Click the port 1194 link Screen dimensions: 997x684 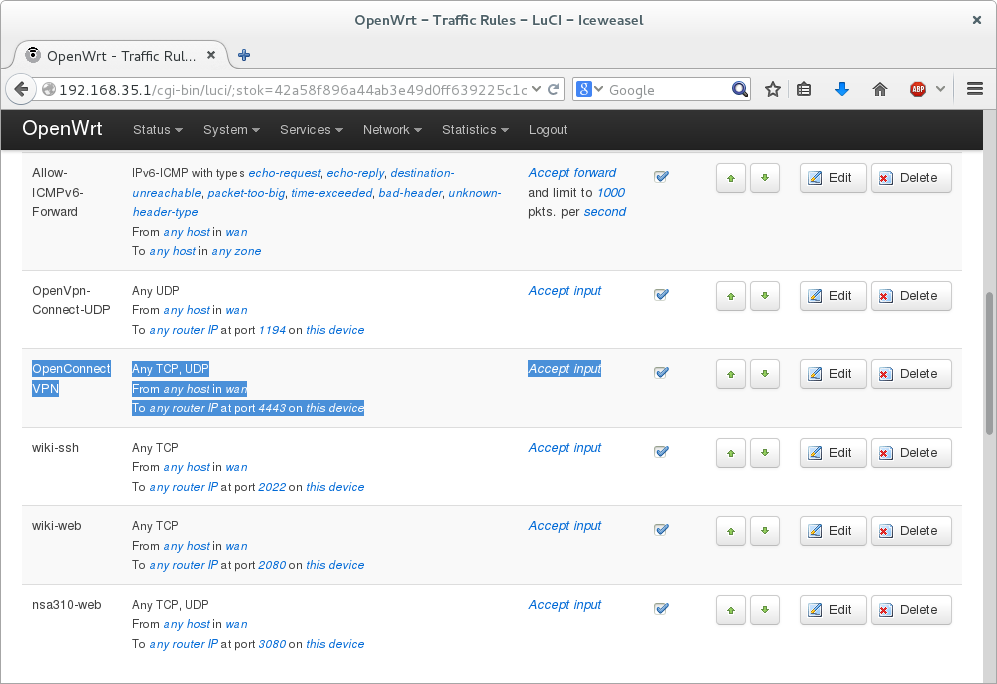pyautogui.click(x=272, y=330)
